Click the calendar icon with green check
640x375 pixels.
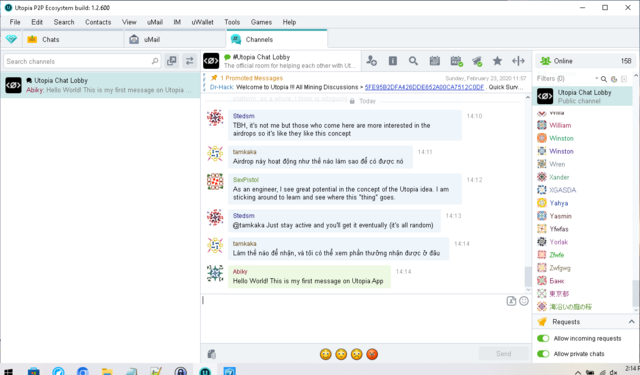(456, 61)
